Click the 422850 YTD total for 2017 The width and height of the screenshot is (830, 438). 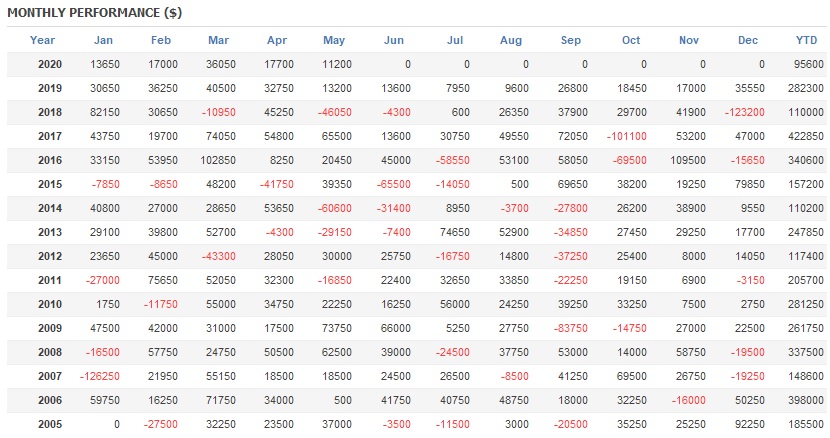tap(803, 136)
